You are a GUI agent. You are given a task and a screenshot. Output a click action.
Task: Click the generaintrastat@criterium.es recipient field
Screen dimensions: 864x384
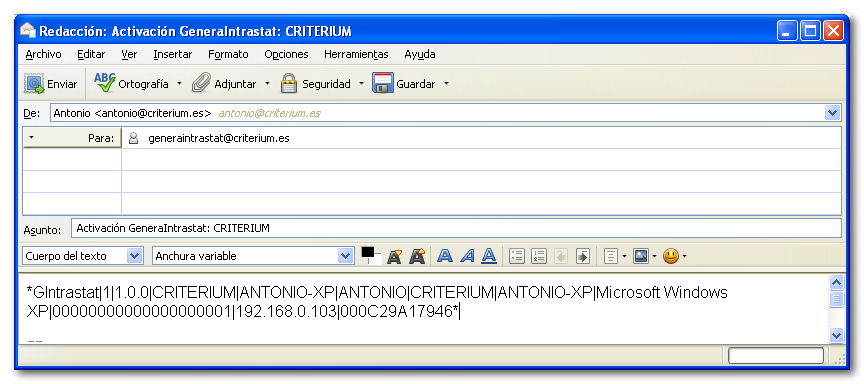coord(482,138)
